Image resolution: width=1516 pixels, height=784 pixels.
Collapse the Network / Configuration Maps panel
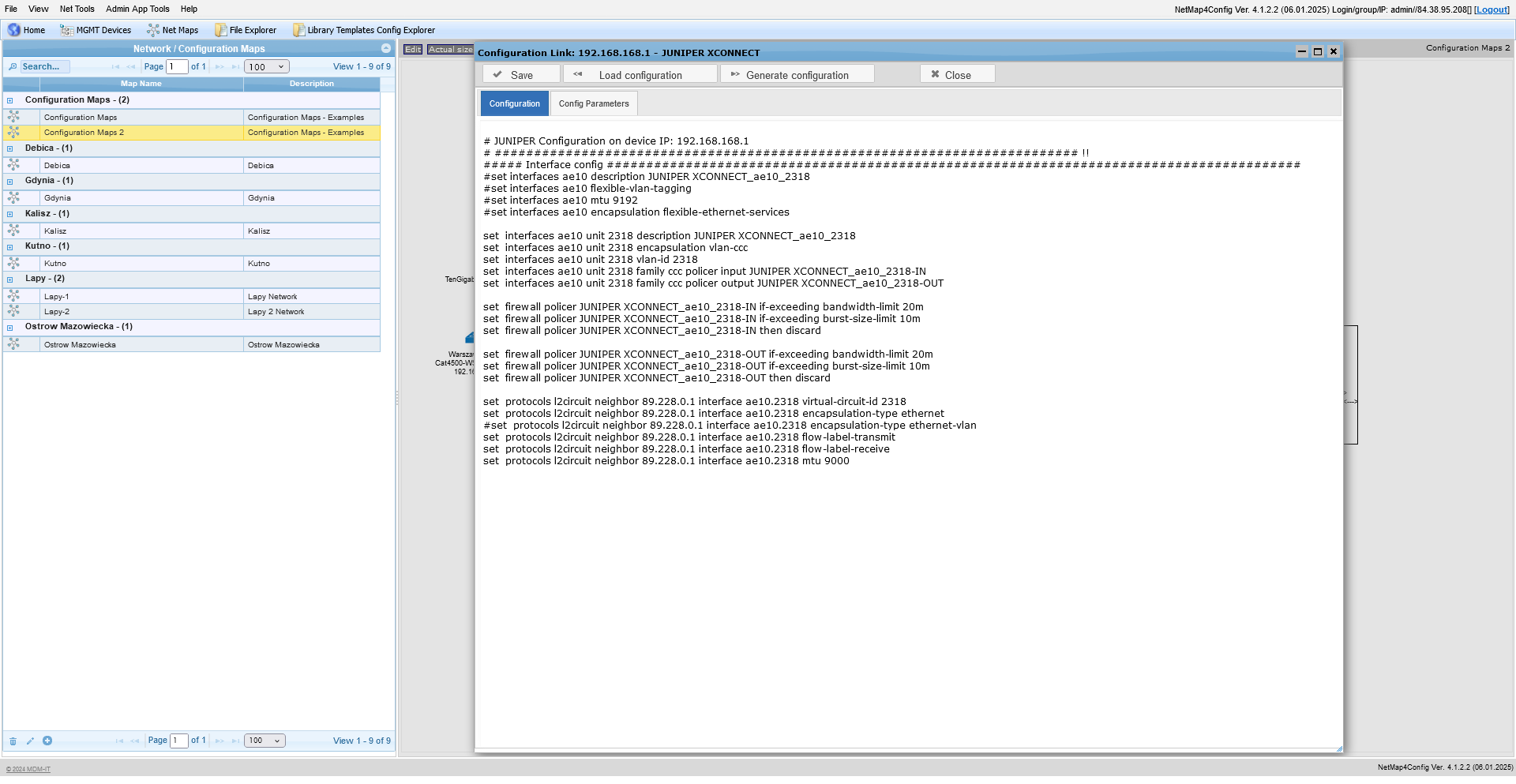(x=386, y=49)
